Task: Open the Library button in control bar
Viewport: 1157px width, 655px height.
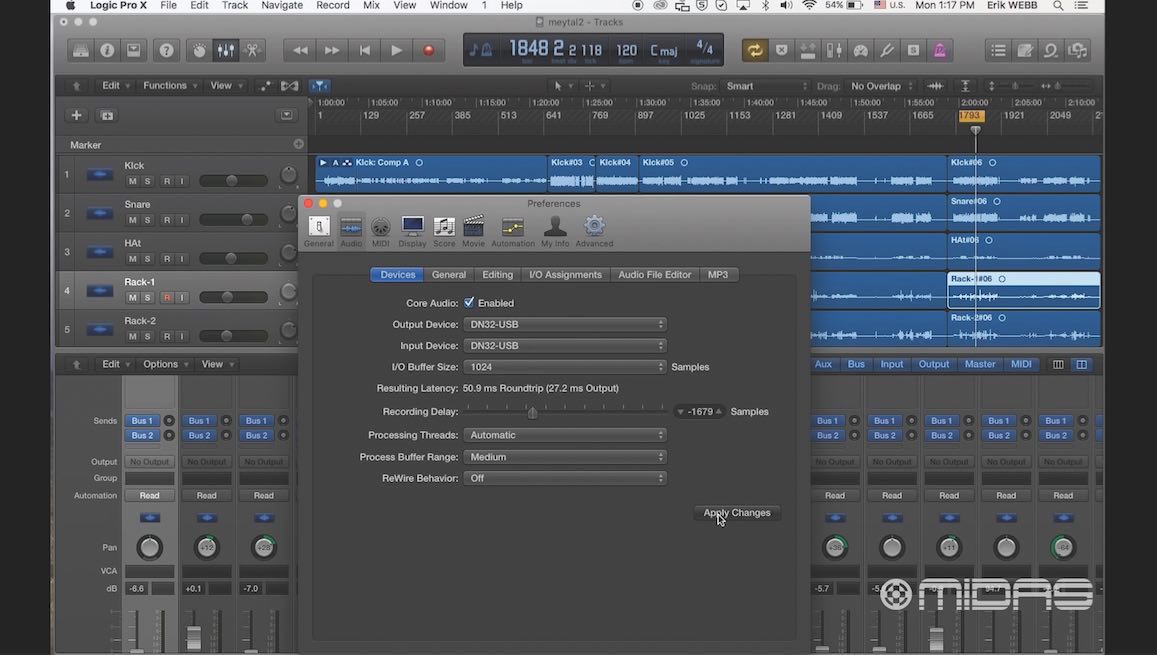Action: (x=80, y=50)
